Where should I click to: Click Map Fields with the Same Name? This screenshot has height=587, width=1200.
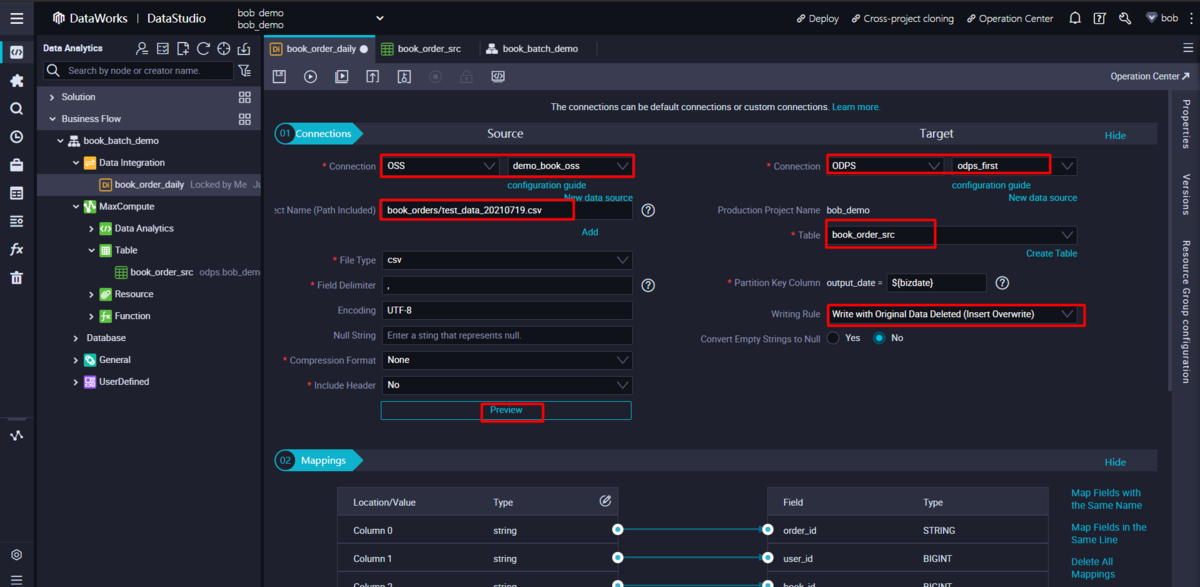point(1106,499)
